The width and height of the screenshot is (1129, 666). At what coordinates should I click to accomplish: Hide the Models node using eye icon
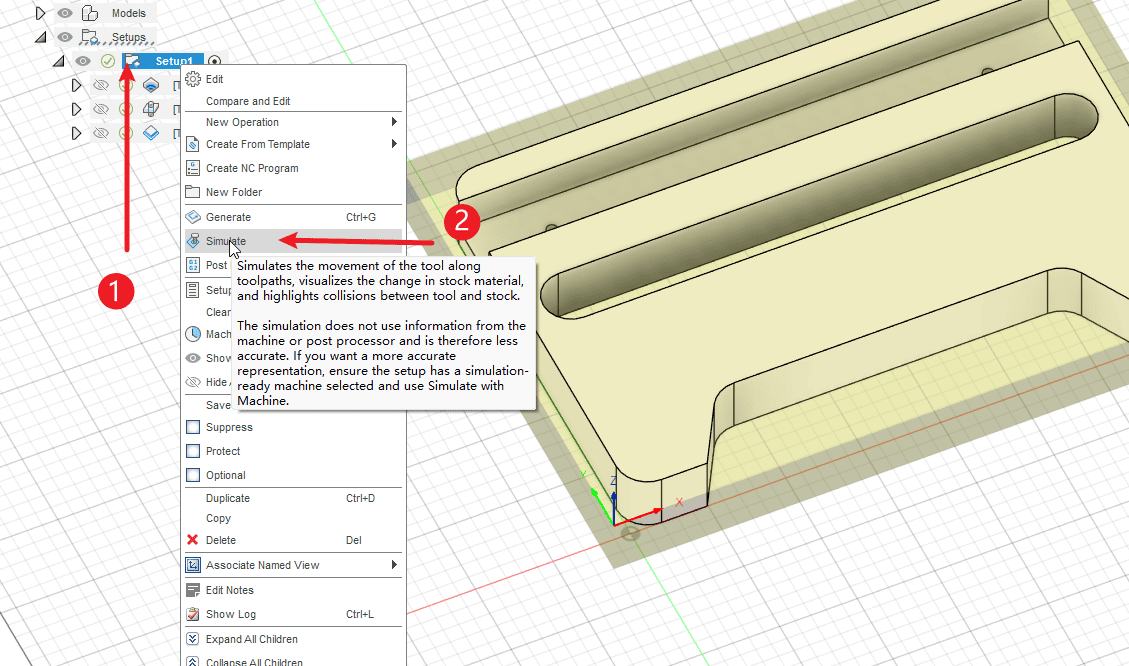[x=65, y=13]
